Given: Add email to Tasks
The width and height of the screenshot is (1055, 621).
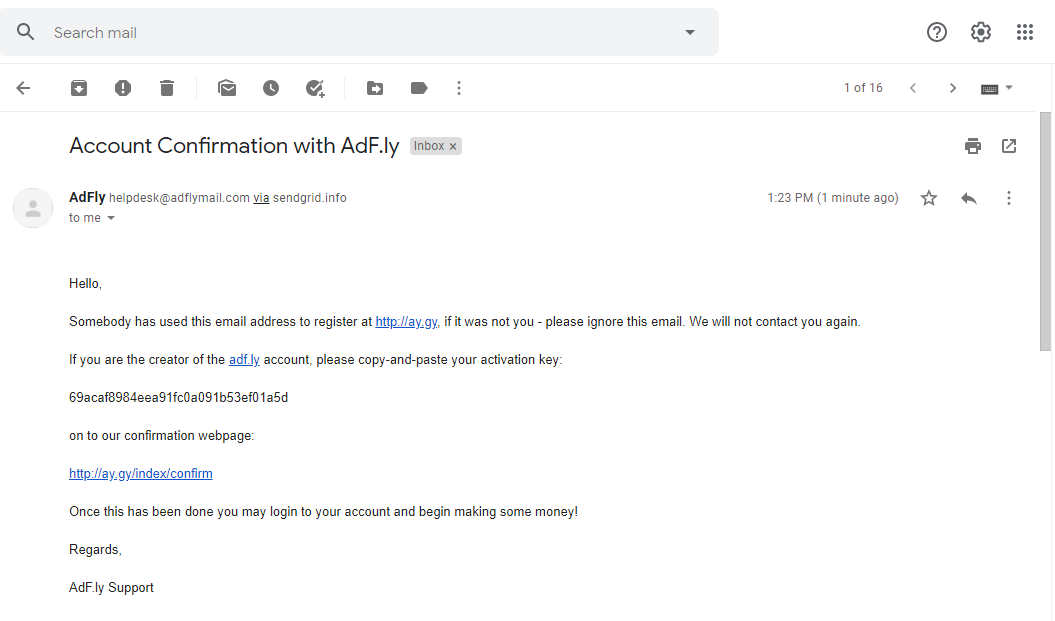Looking at the screenshot, I should click(315, 88).
